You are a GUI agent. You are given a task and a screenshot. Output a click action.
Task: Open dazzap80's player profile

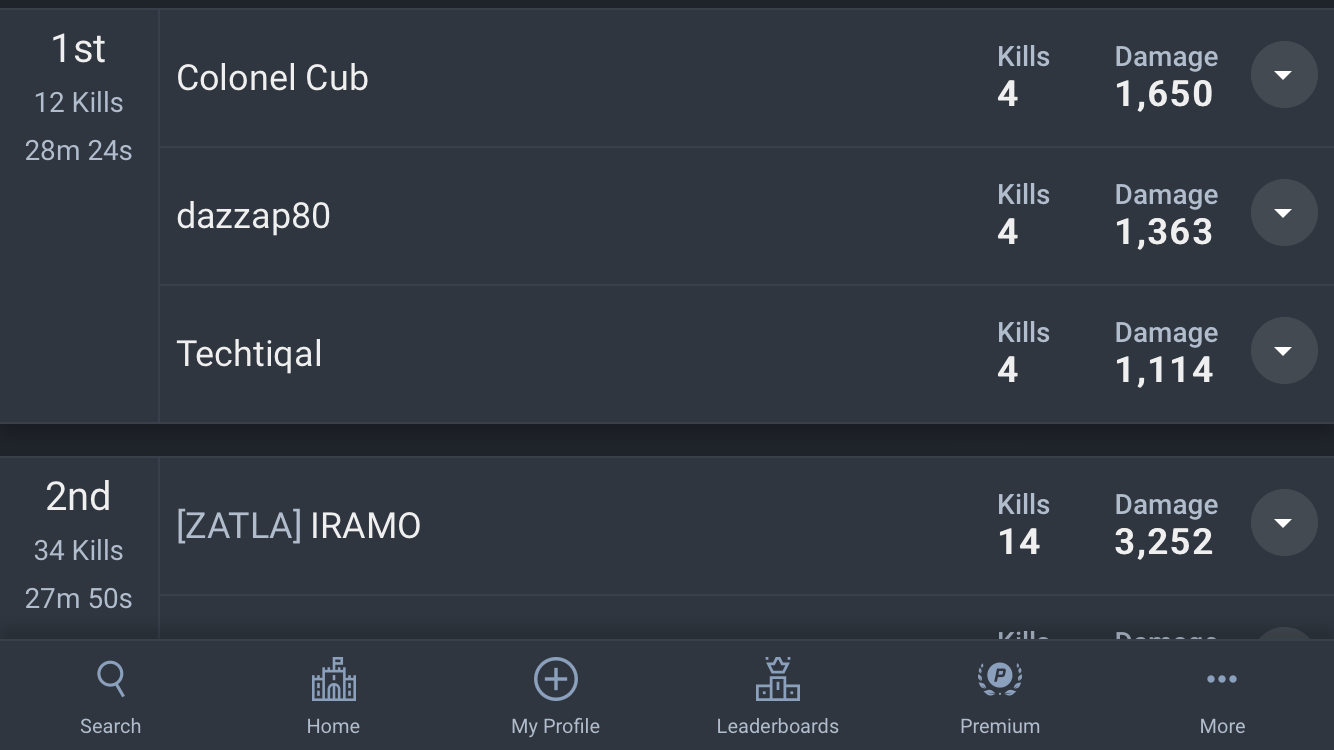(253, 216)
